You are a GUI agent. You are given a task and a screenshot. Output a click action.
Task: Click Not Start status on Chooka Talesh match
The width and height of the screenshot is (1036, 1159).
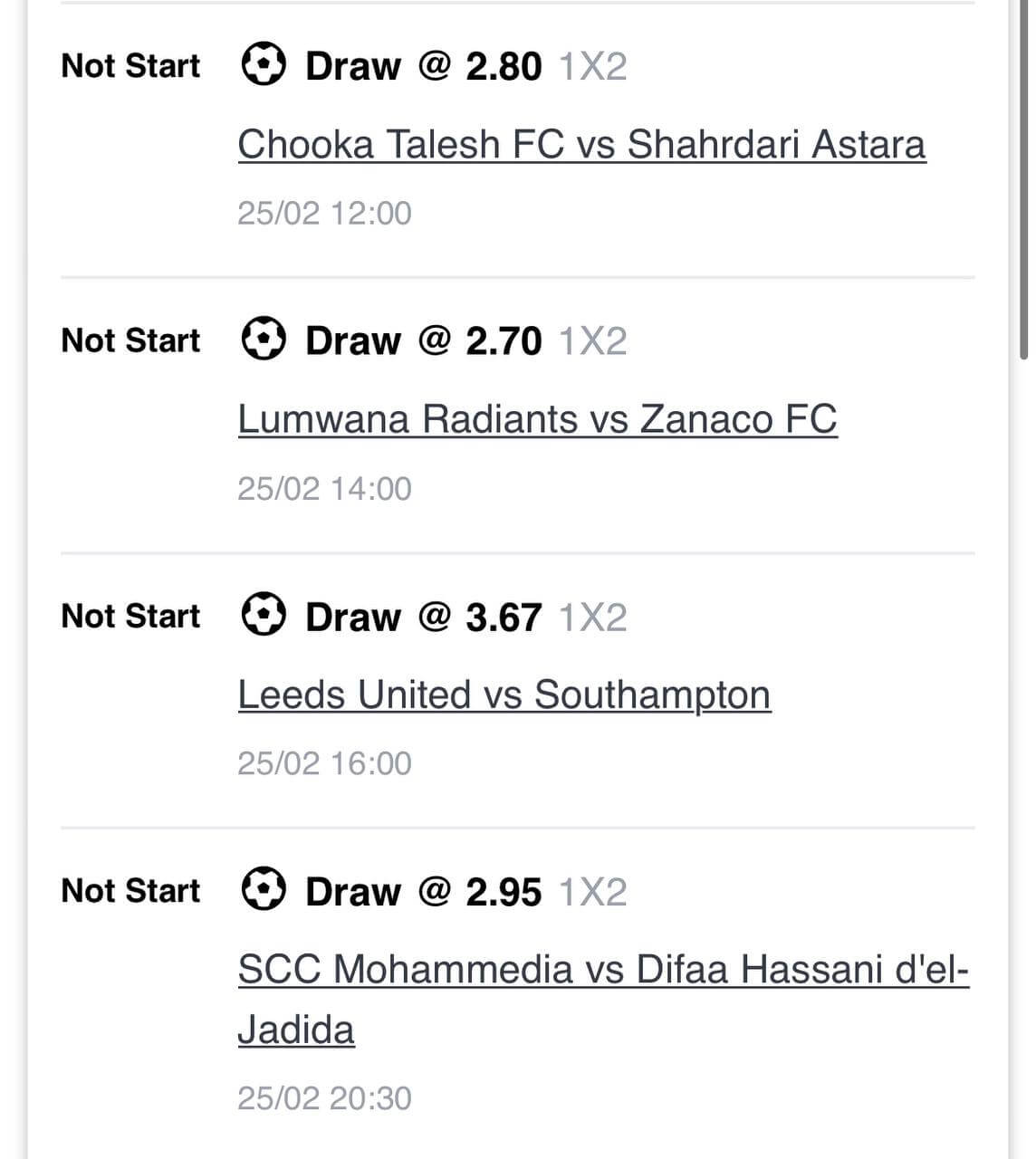[x=129, y=64]
